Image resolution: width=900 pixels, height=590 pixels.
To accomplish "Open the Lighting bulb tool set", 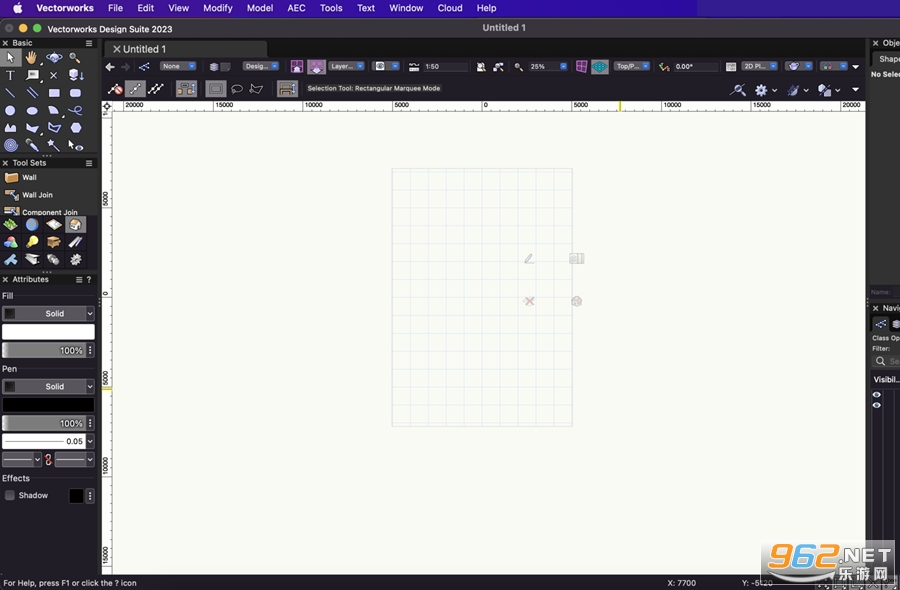I will 32,242.
